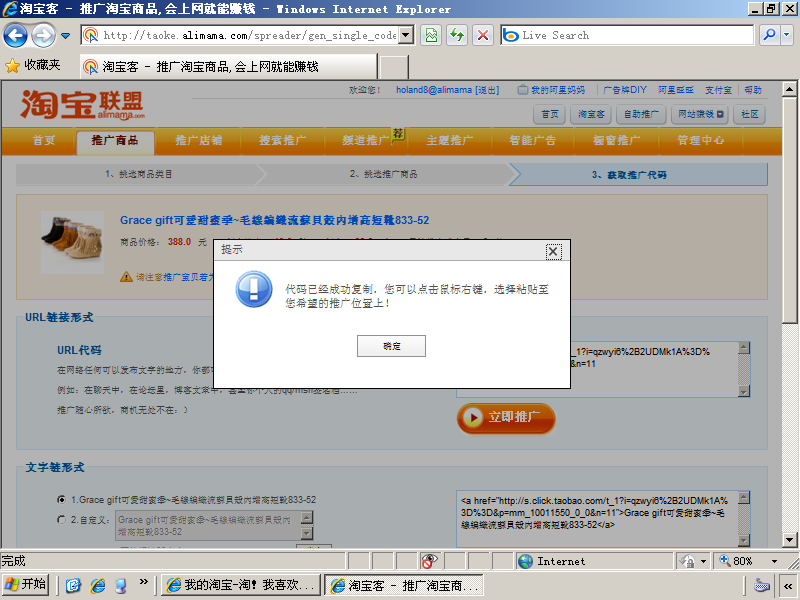The image size is (800, 600).
Task: Click the popup blocker status icon
Action: pos(429,561)
